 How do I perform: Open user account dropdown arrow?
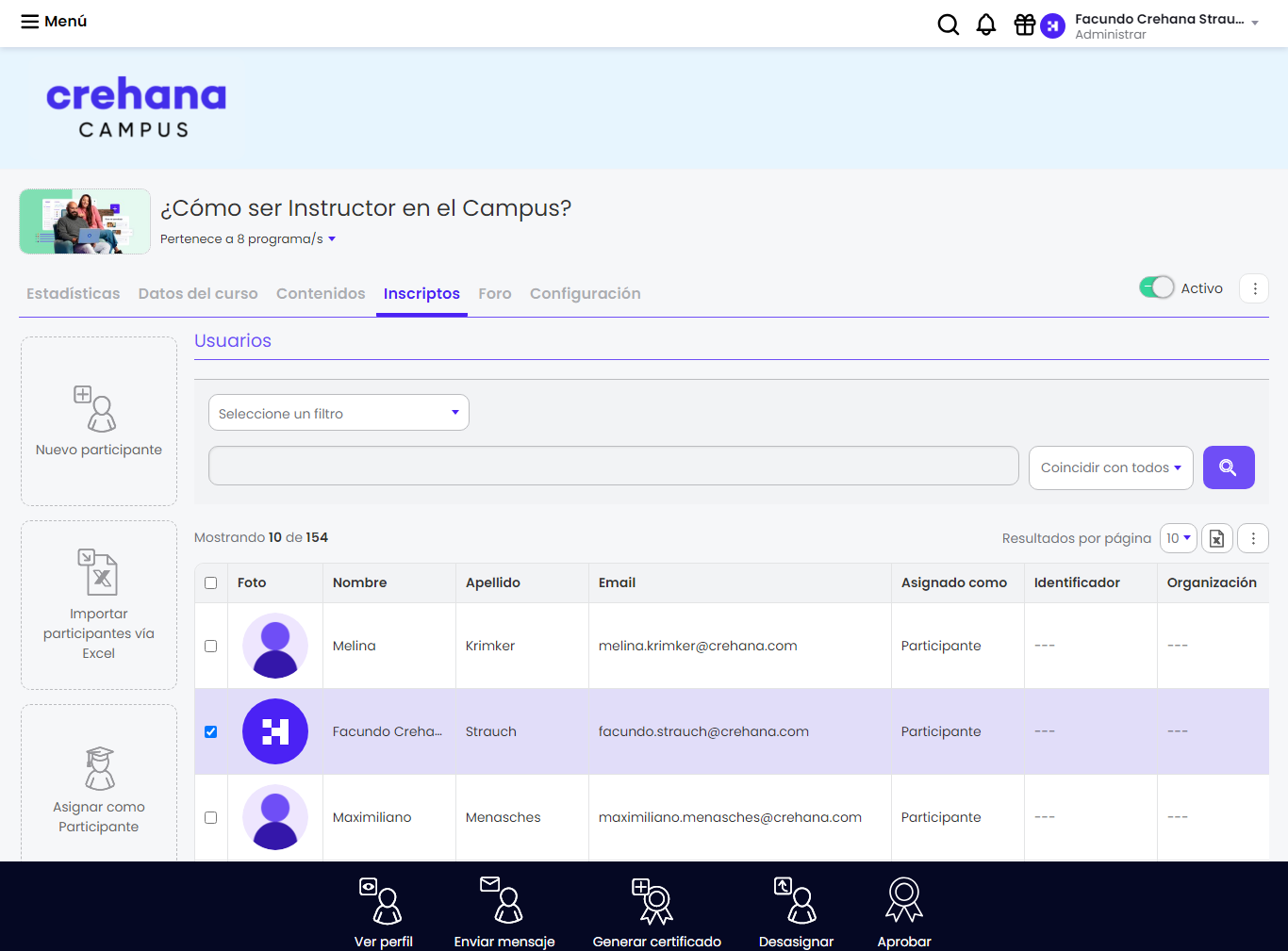1255,24
